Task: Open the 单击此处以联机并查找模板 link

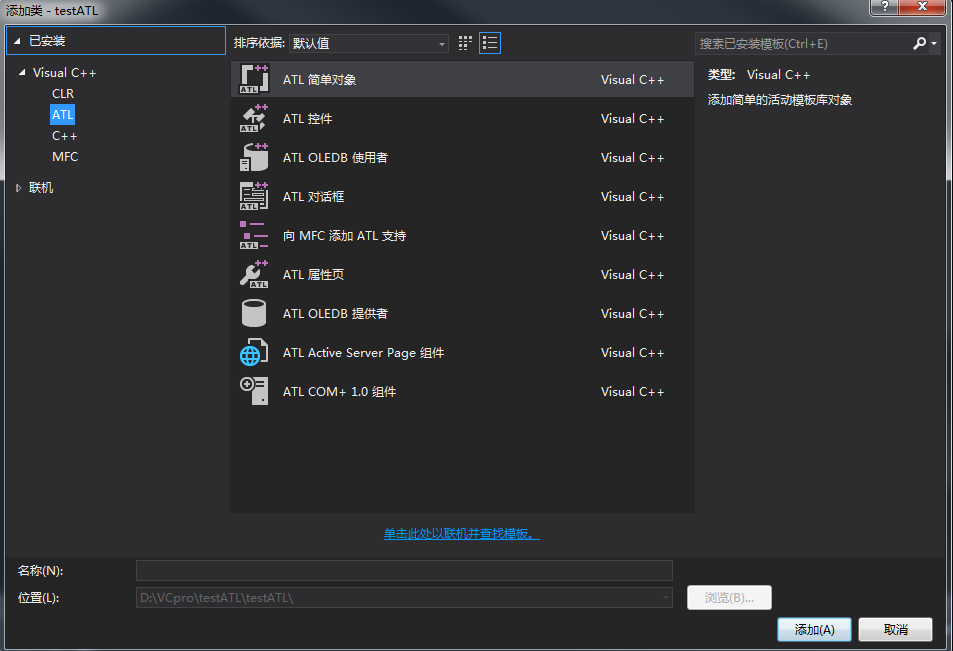Action: click(x=461, y=534)
